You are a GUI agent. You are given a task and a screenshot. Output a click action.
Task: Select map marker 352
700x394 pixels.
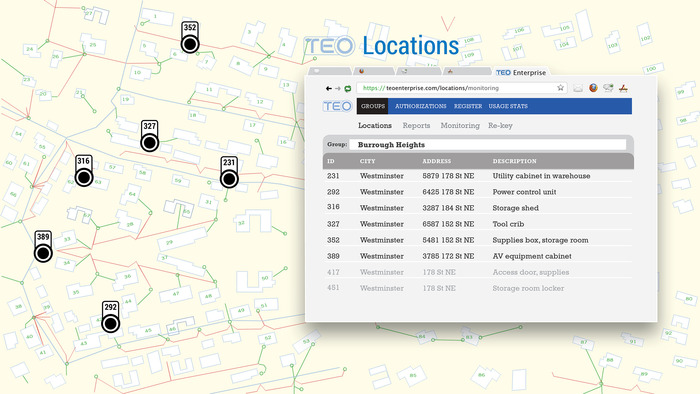point(190,37)
